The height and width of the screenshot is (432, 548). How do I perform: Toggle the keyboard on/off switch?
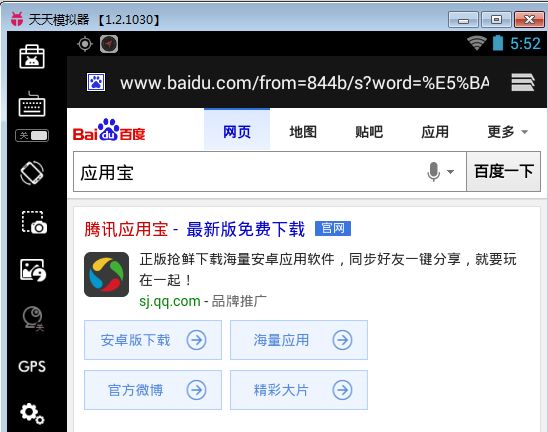pyautogui.click(x=32, y=136)
